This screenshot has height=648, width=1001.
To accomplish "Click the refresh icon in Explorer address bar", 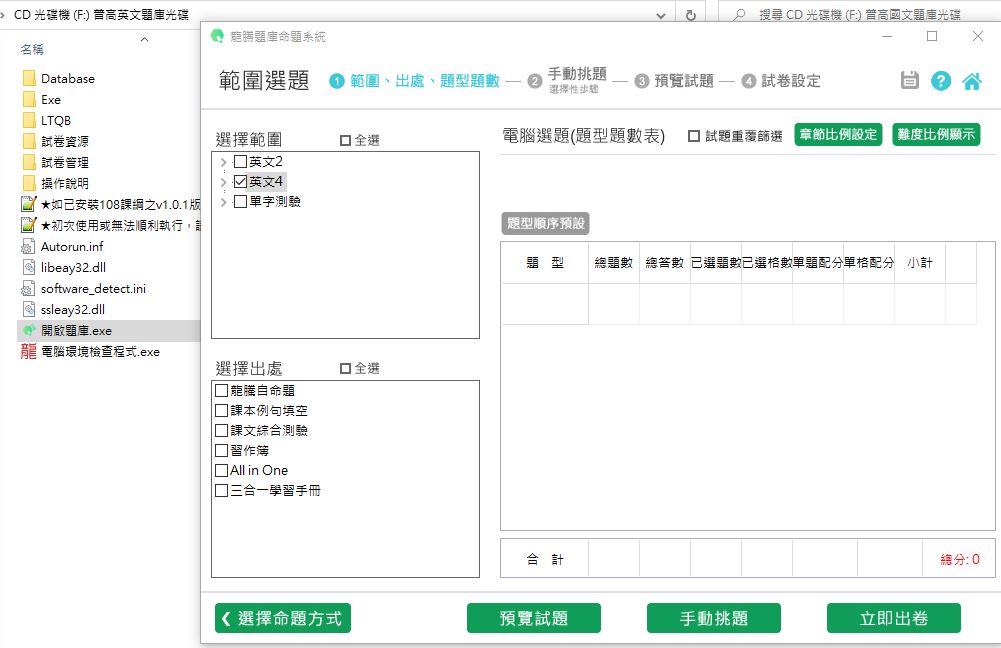I will tap(690, 15).
